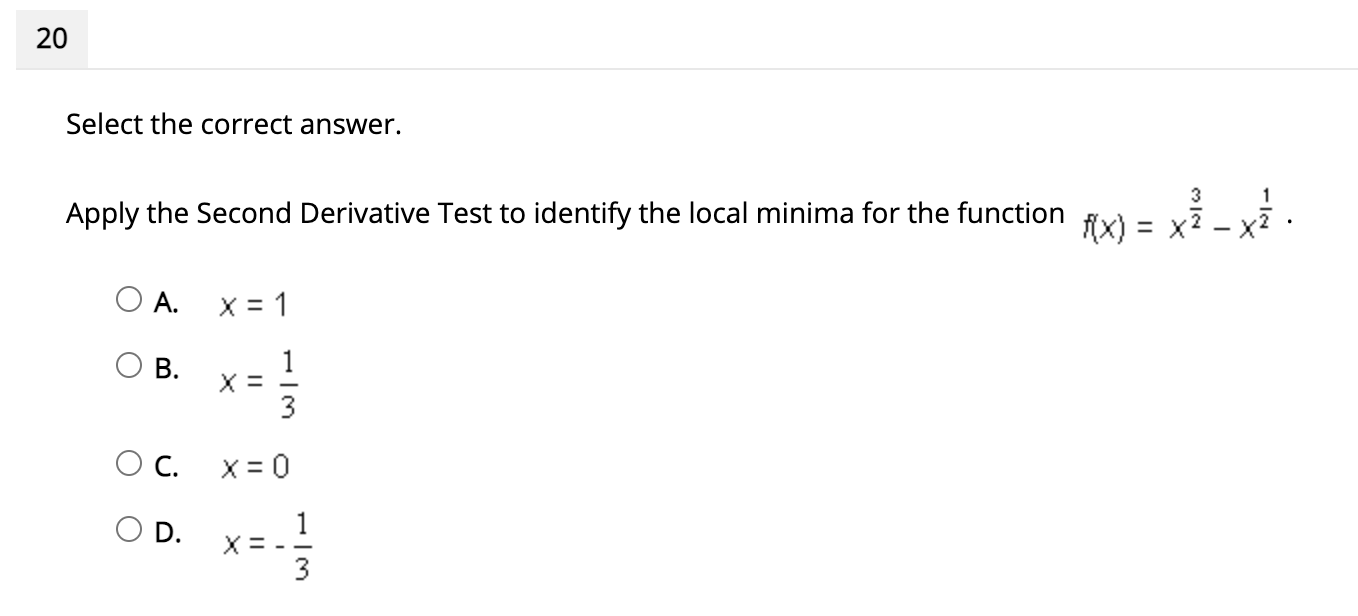Image resolution: width=1358 pixels, height=616 pixels.
Task: Click the label letter B
Action: point(166,366)
